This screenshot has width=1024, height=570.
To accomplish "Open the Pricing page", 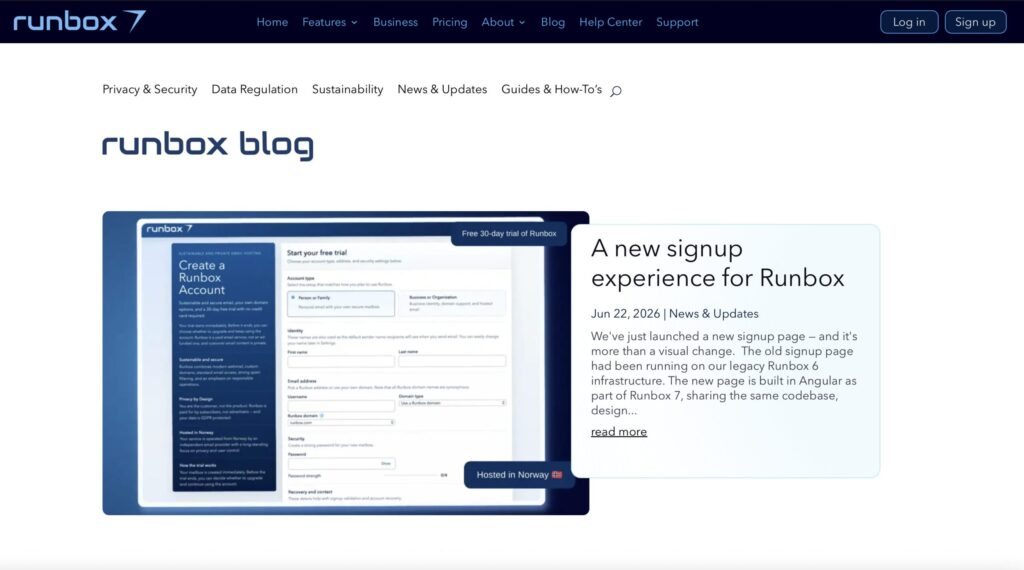I will (x=449, y=22).
